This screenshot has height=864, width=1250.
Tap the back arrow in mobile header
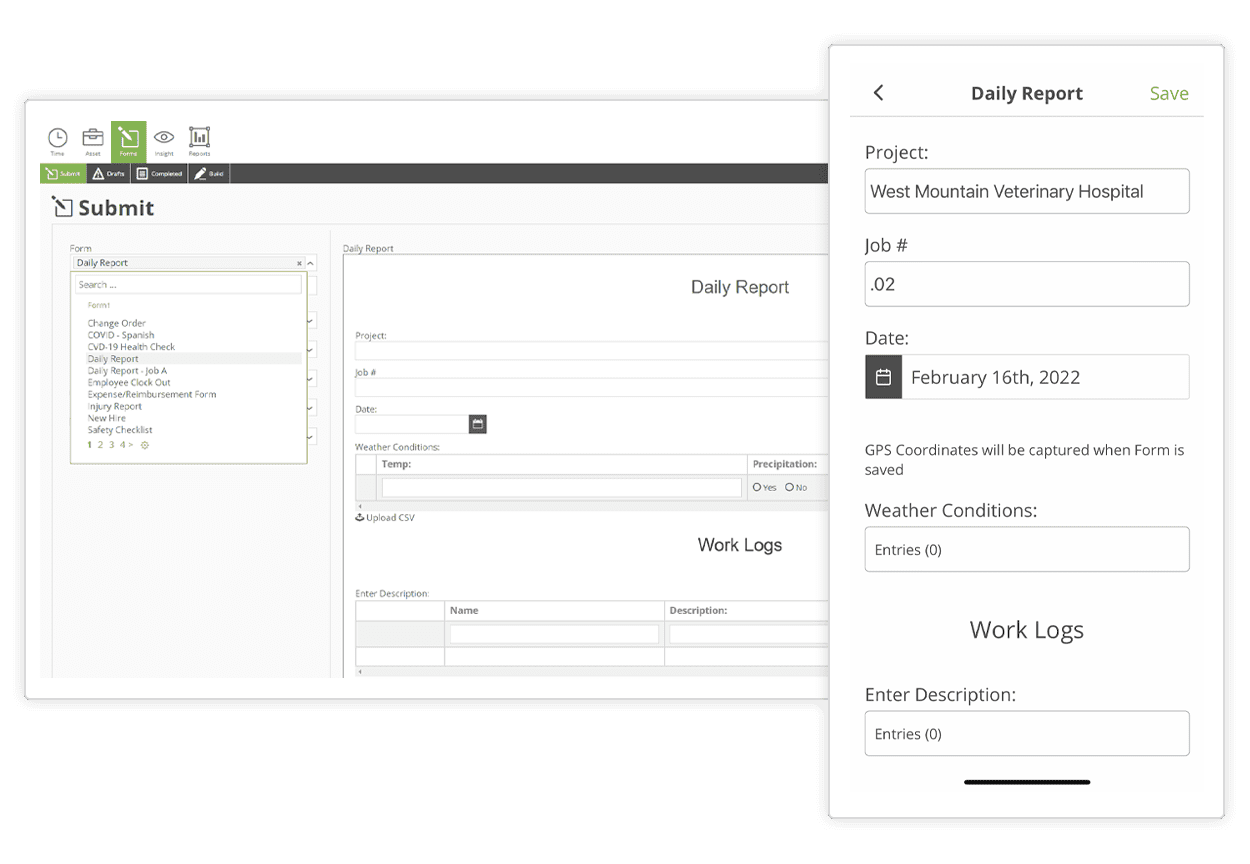click(879, 93)
